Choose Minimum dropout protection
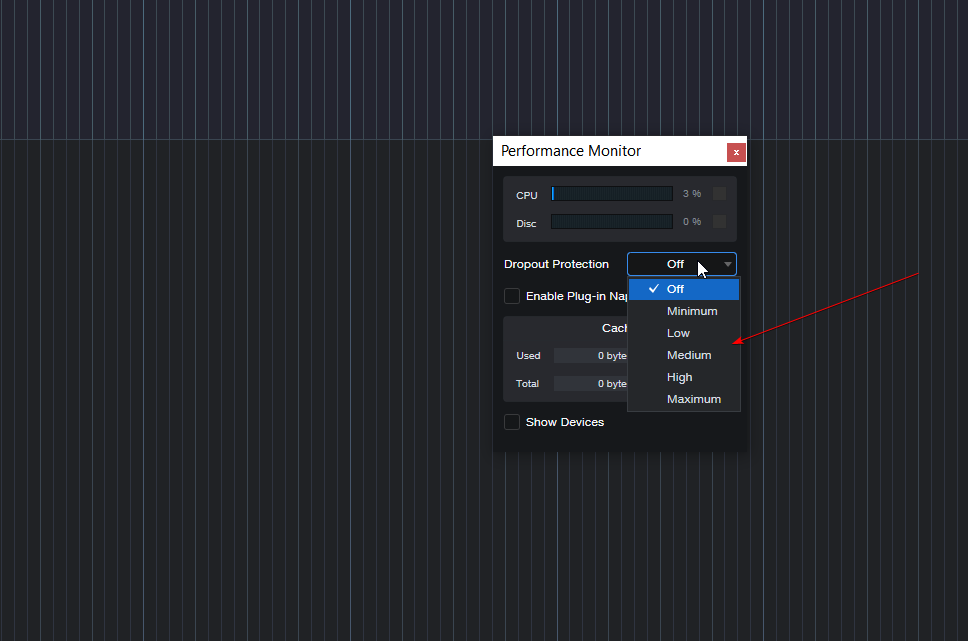This screenshot has height=641, width=968. (x=683, y=311)
